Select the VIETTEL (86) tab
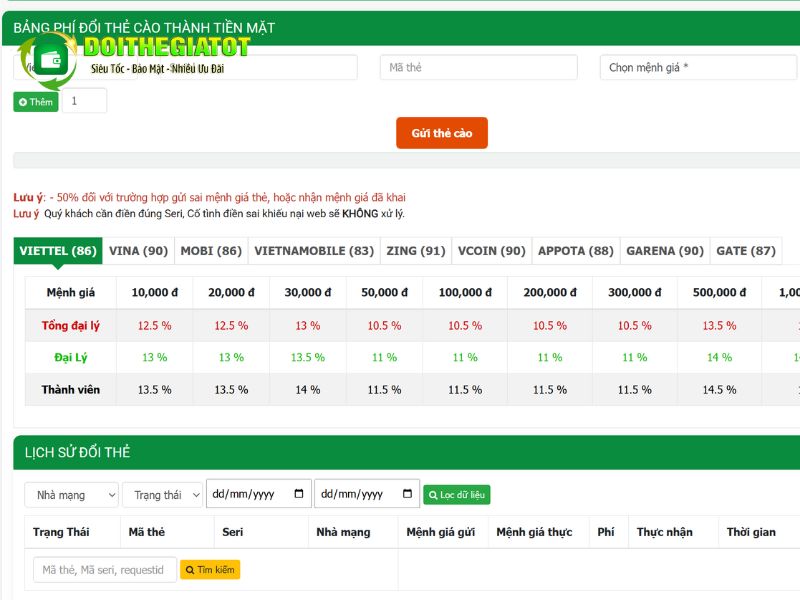 (x=58, y=251)
